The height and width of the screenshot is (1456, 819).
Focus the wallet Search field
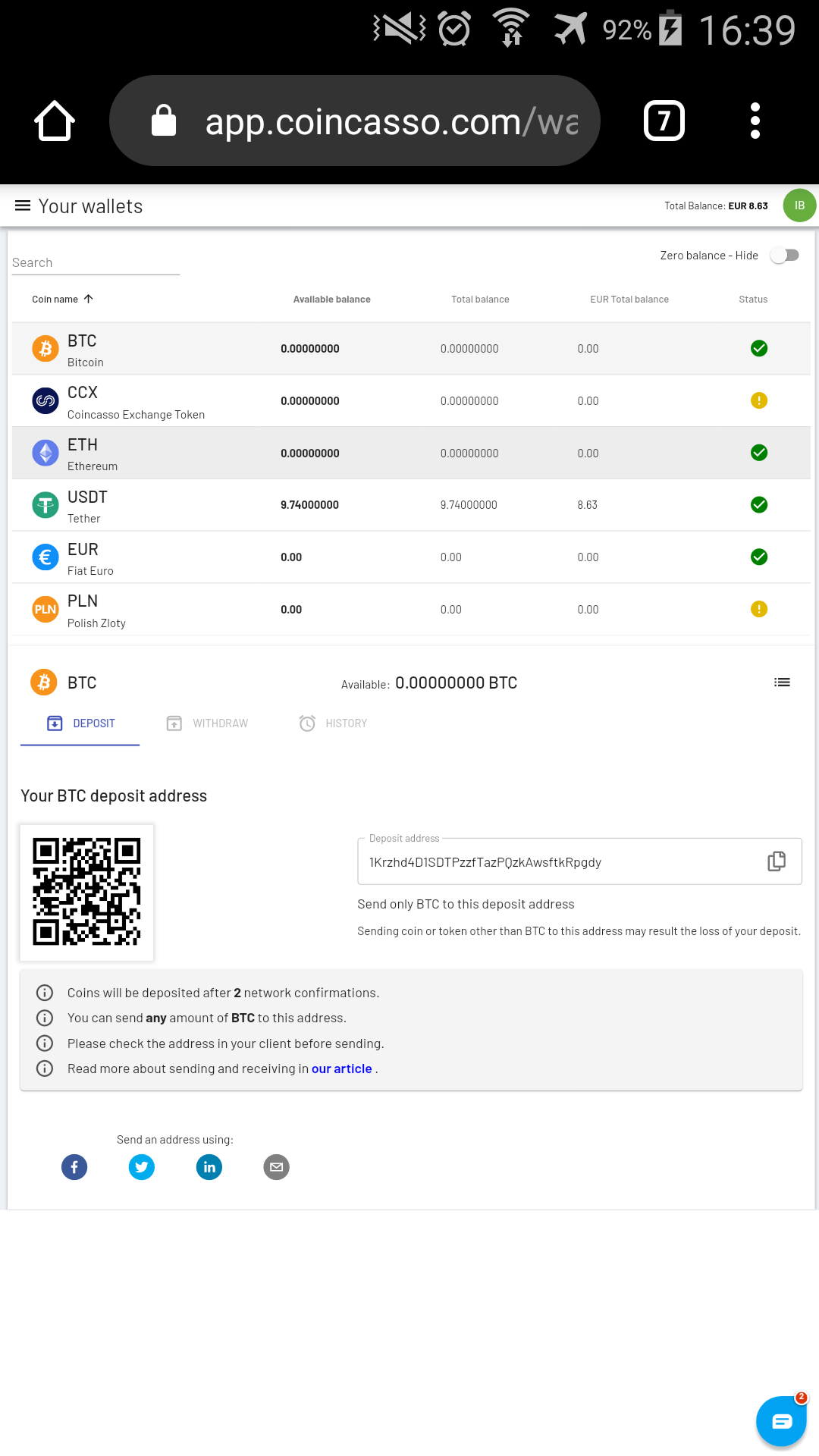pos(96,262)
